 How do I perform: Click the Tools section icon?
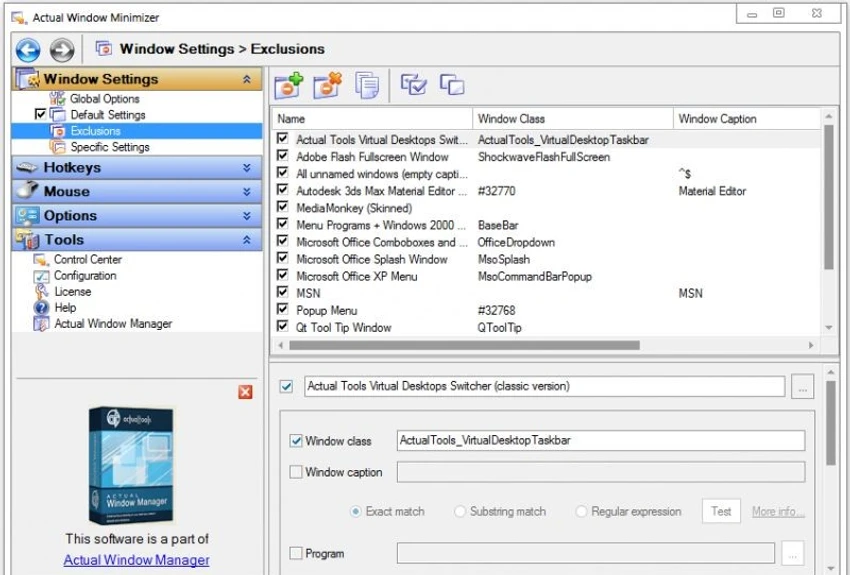coord(27,239)
